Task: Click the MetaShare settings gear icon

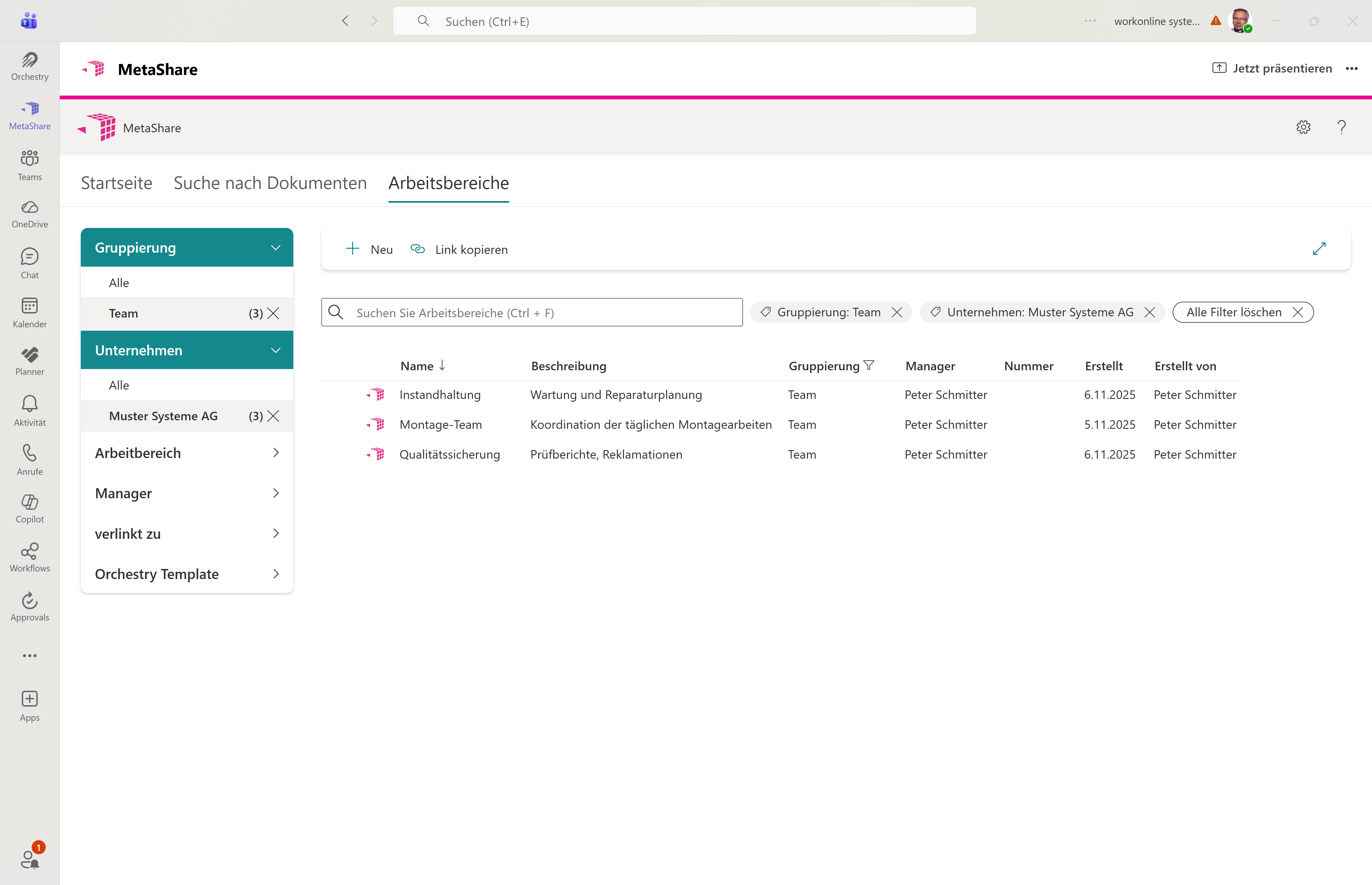Action: 1303,127
